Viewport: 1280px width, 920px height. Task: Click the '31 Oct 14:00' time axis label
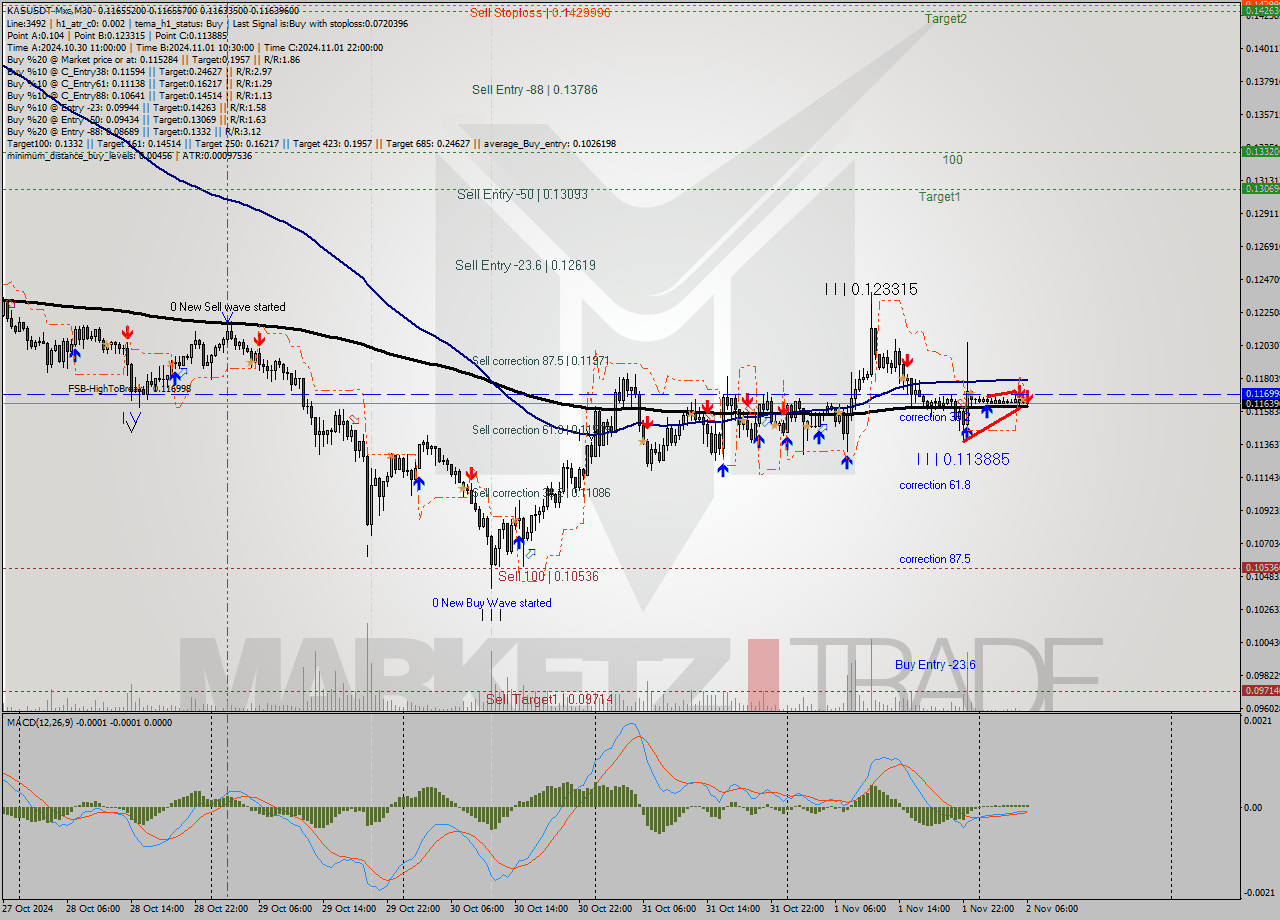click(x=733, y=909)
